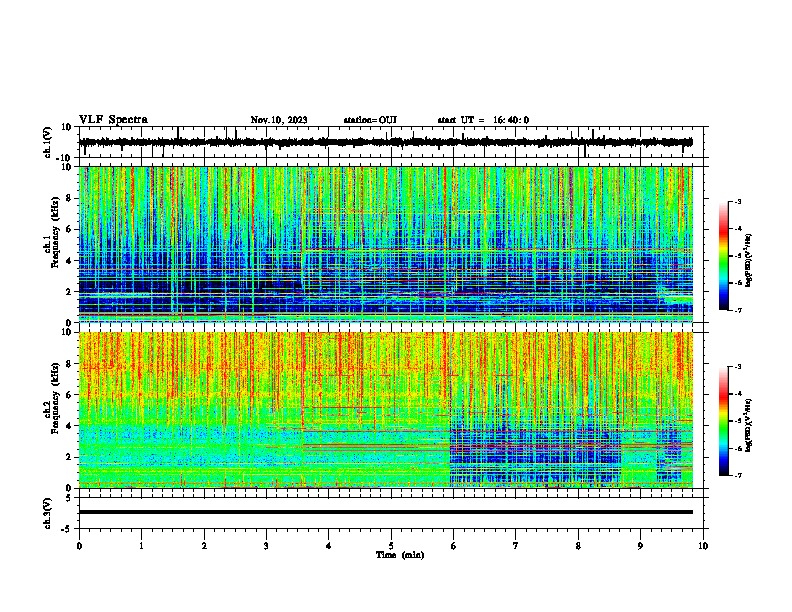The image size is (792, 612).
Task: Click time axis tick label "7"
Action: 516,546
